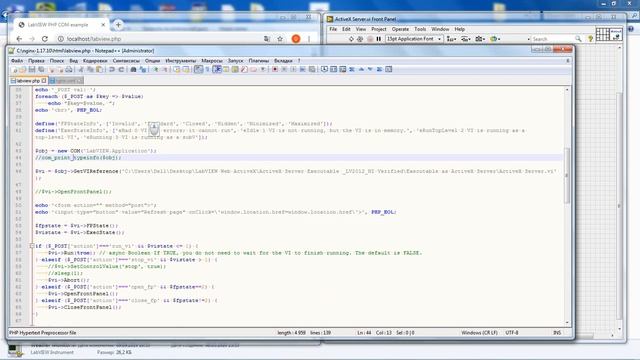Click the Cut icon in Notepad++
This screenshot has height=360, width=640.
click(81, 69)
